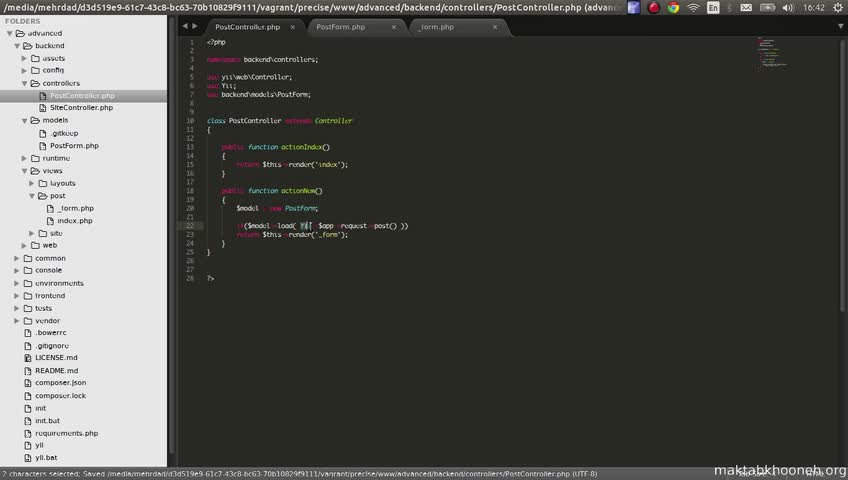Click line number 22 in the gutter

click(190, 226)
